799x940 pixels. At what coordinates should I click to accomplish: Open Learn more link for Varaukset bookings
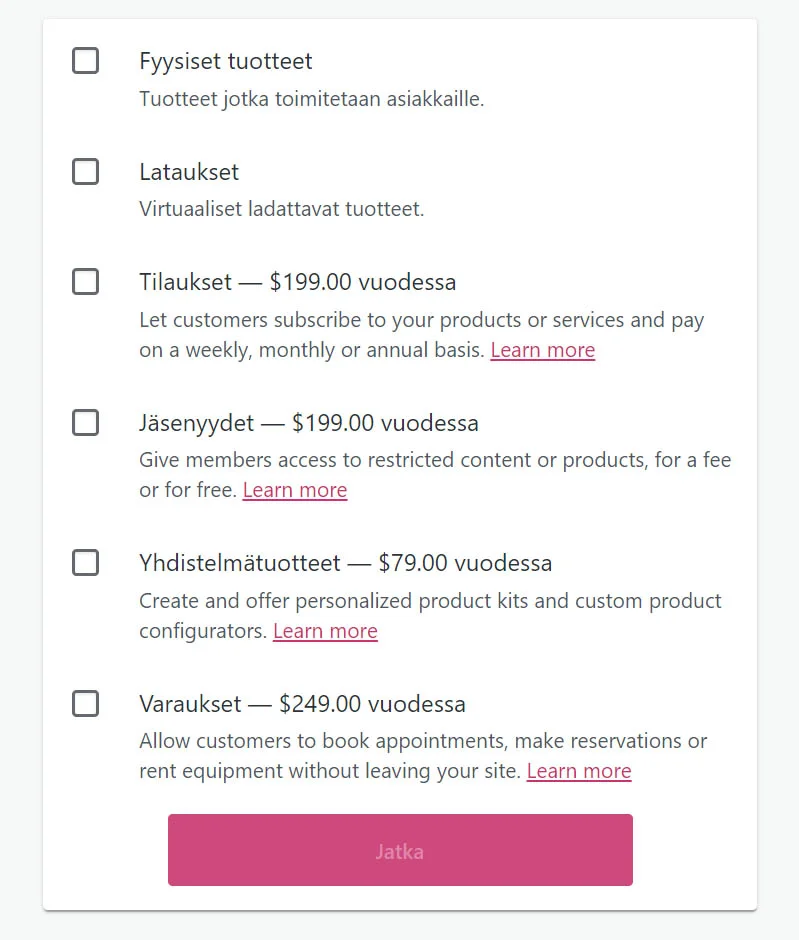(x=579, y=771)
